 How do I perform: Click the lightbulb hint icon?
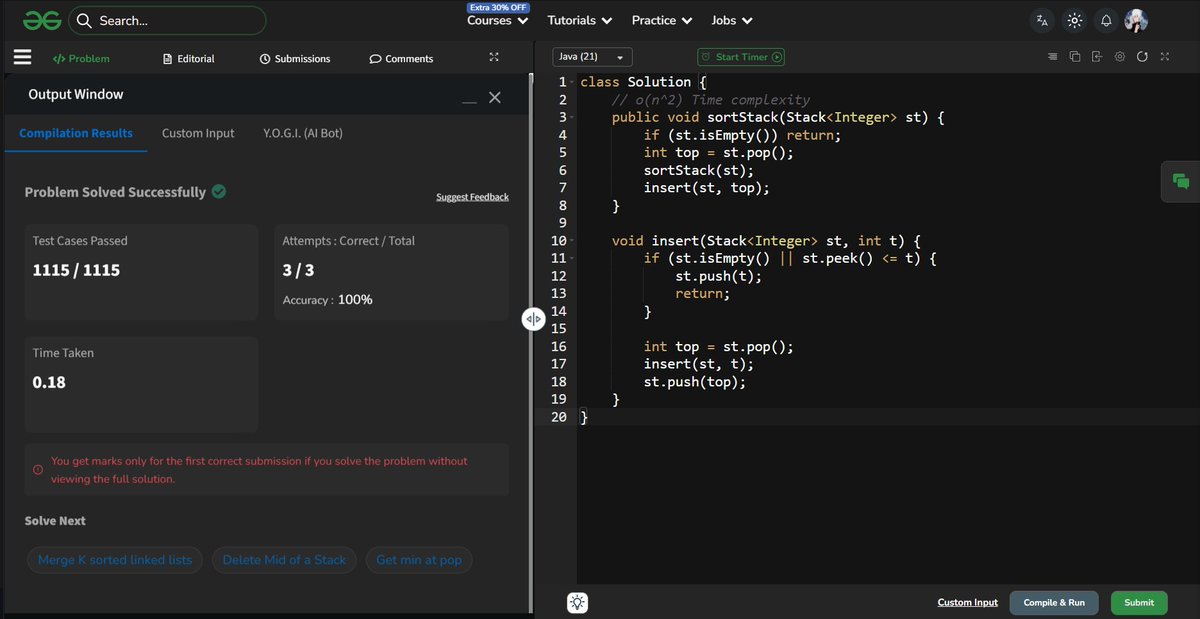coord(578,602)
